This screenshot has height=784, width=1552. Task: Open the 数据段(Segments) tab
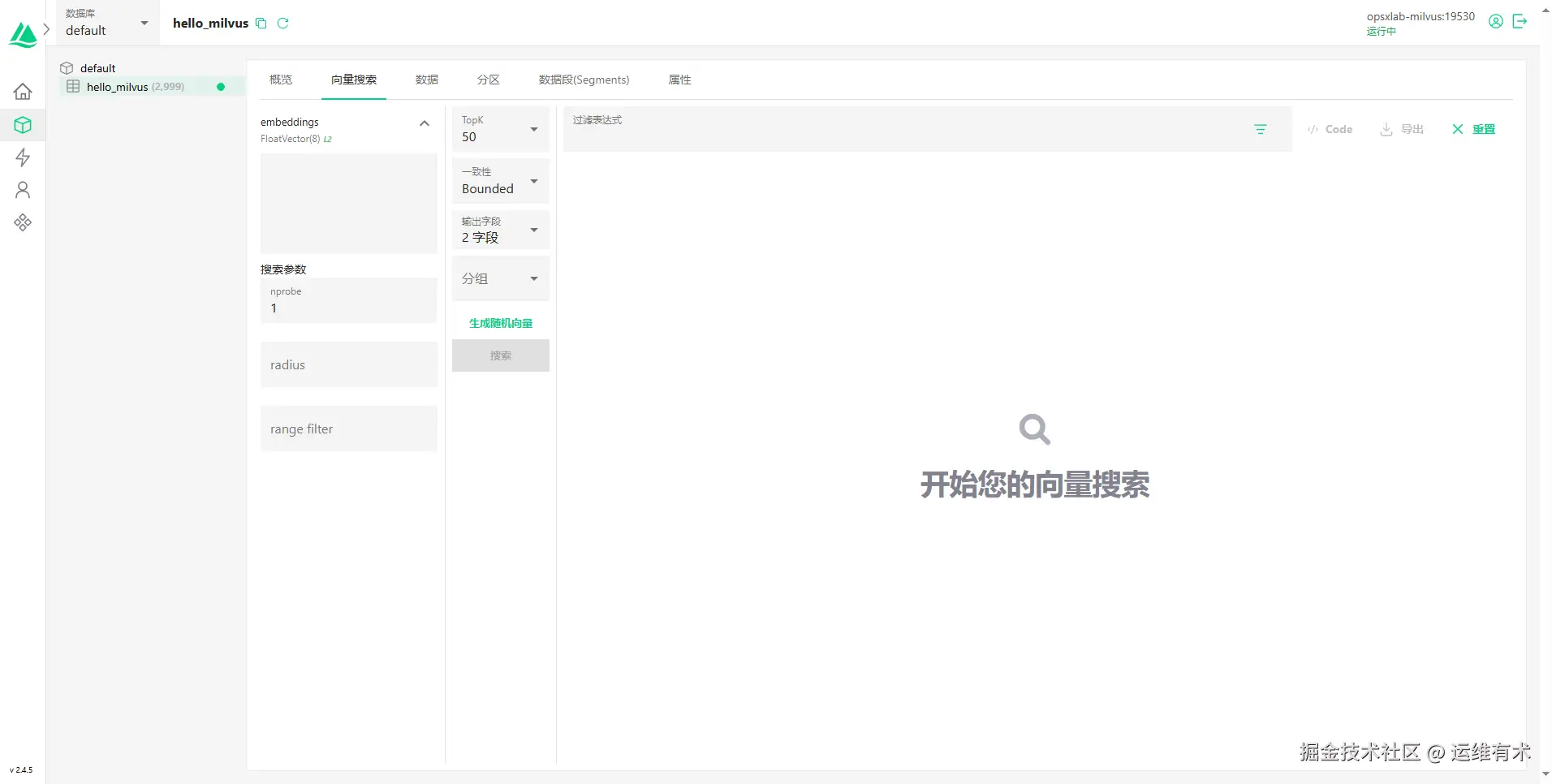(583, 80)
